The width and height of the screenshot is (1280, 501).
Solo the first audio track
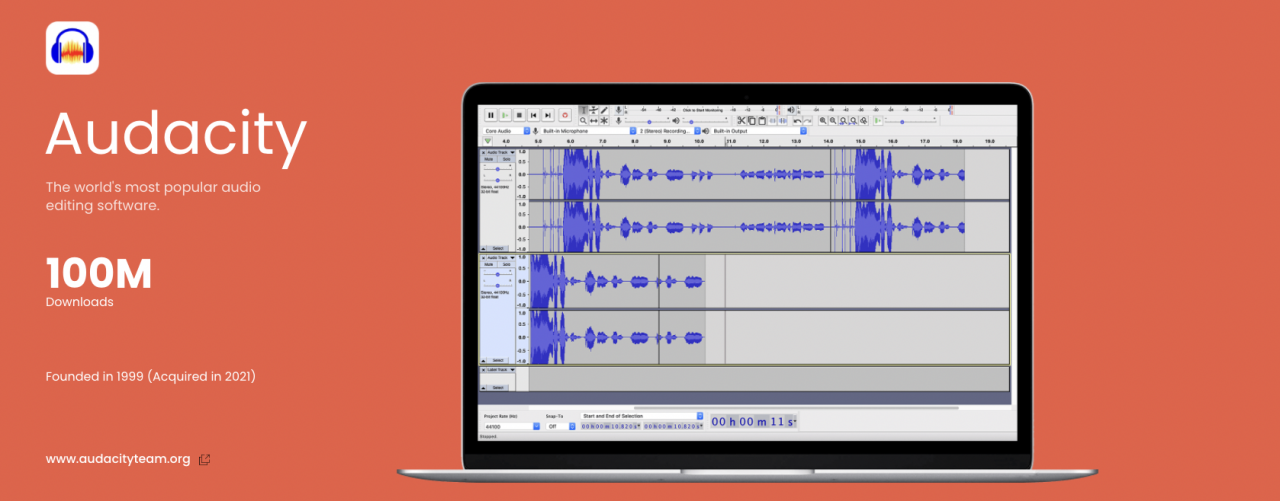tap(506, 159)
